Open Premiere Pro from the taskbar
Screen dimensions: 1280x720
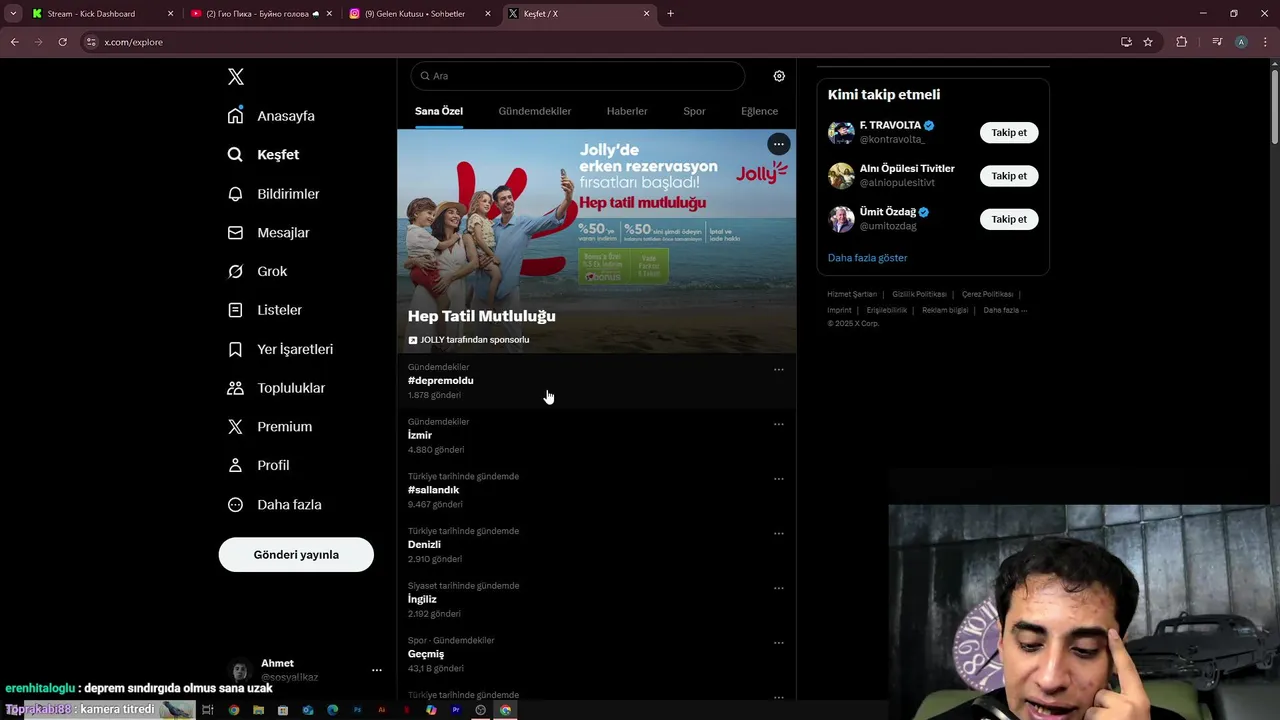coord(456,710)
